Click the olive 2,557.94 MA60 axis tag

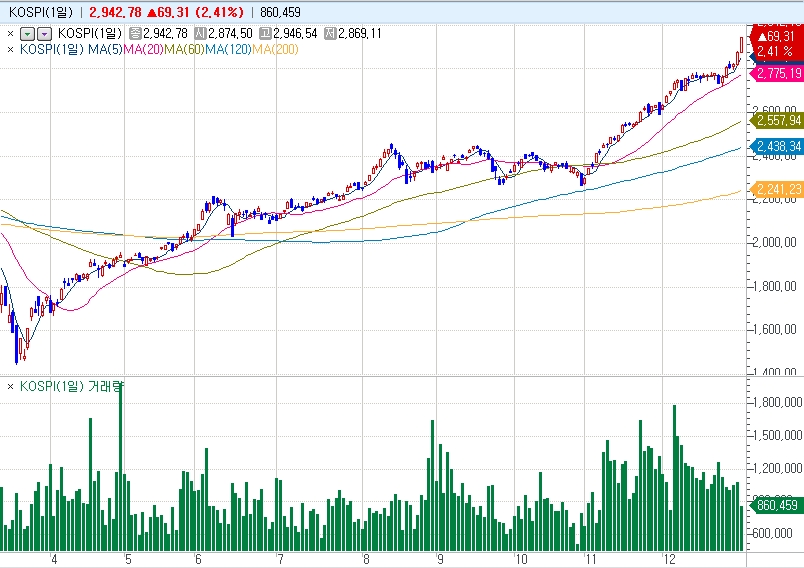[777, 120]
